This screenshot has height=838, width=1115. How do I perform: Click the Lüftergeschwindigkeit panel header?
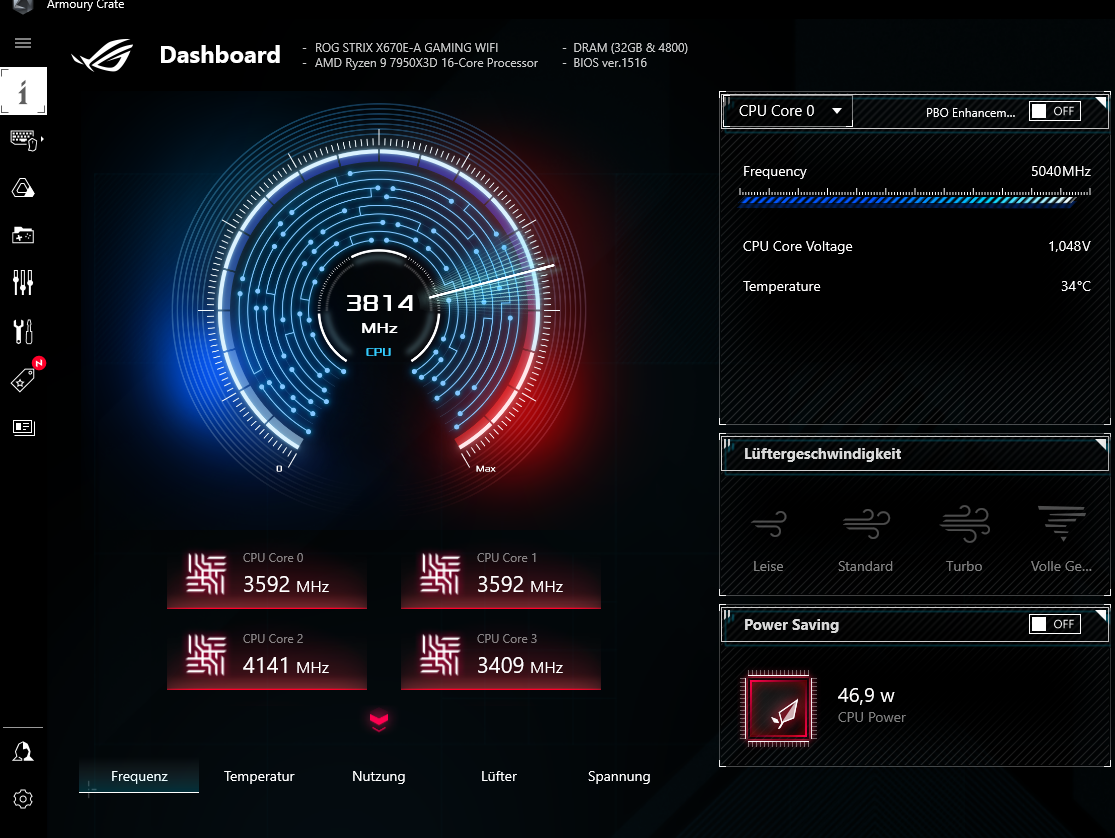[x=914, y=454]
